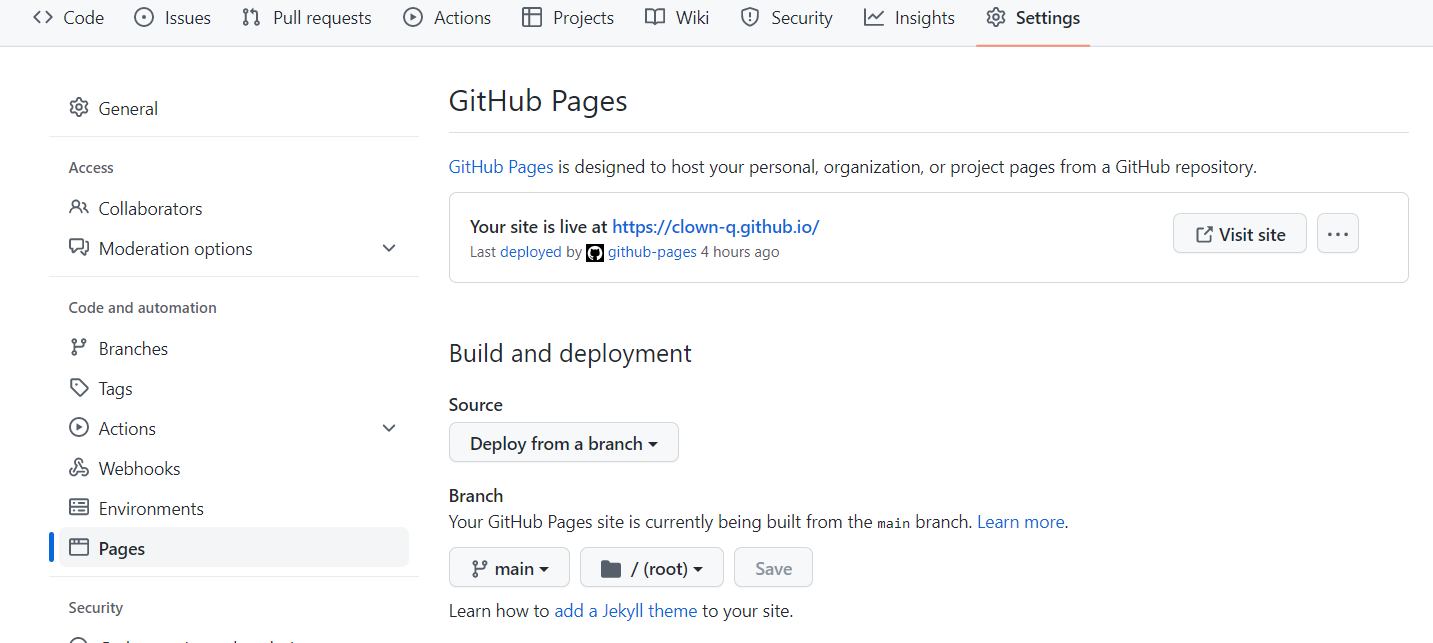1433x643 pixels.
Task: Switch to the Code tab
Action: [68, 18]
